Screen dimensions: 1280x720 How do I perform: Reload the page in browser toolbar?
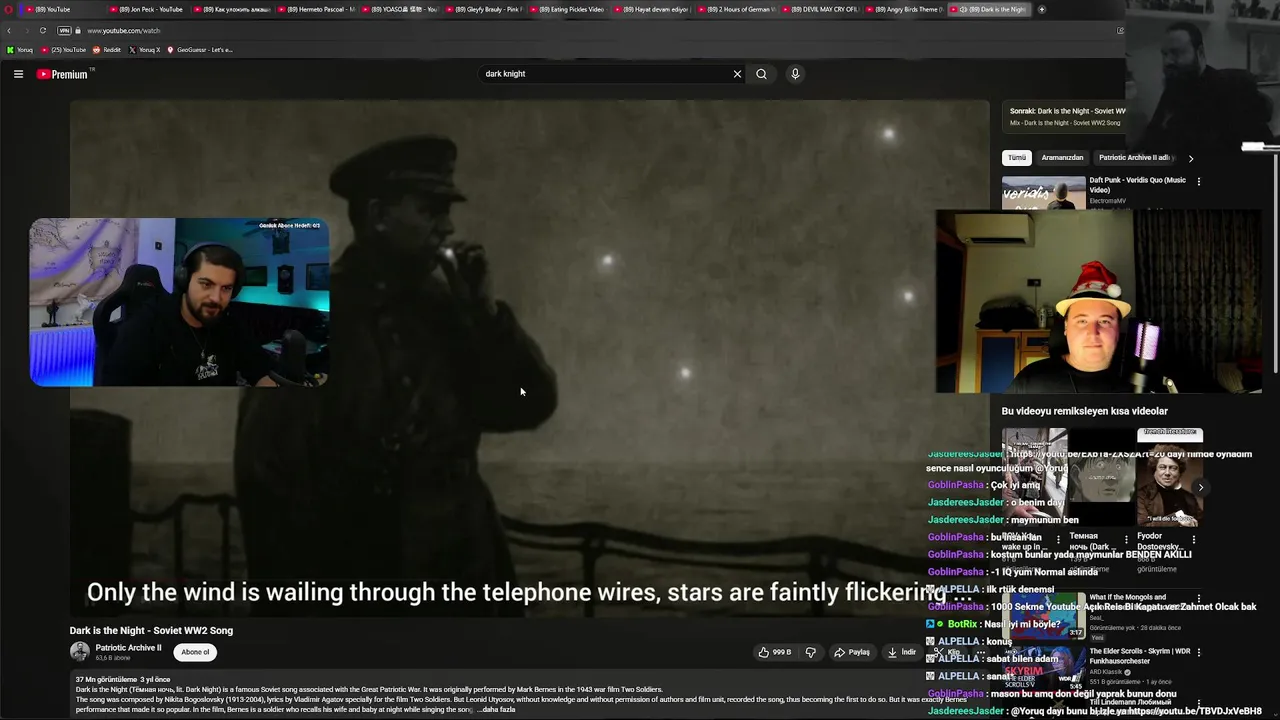coord(43,31)
